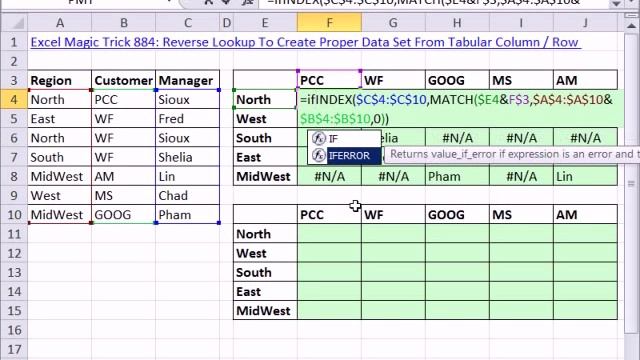Select row 2 header
Viewport: 640px width, 360px height.
14,61
